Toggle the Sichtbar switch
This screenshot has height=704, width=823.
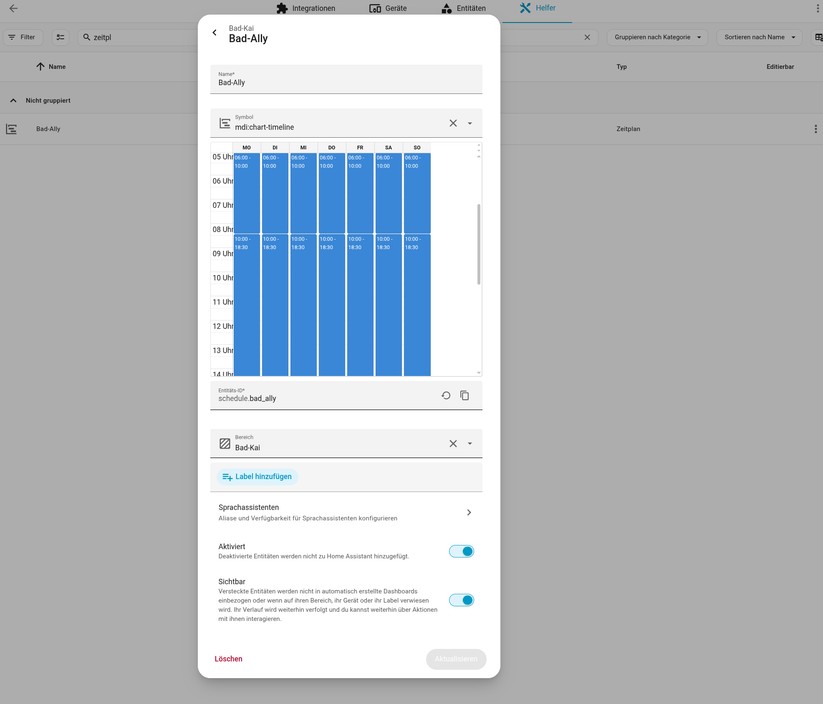click(x=461, y=600)
